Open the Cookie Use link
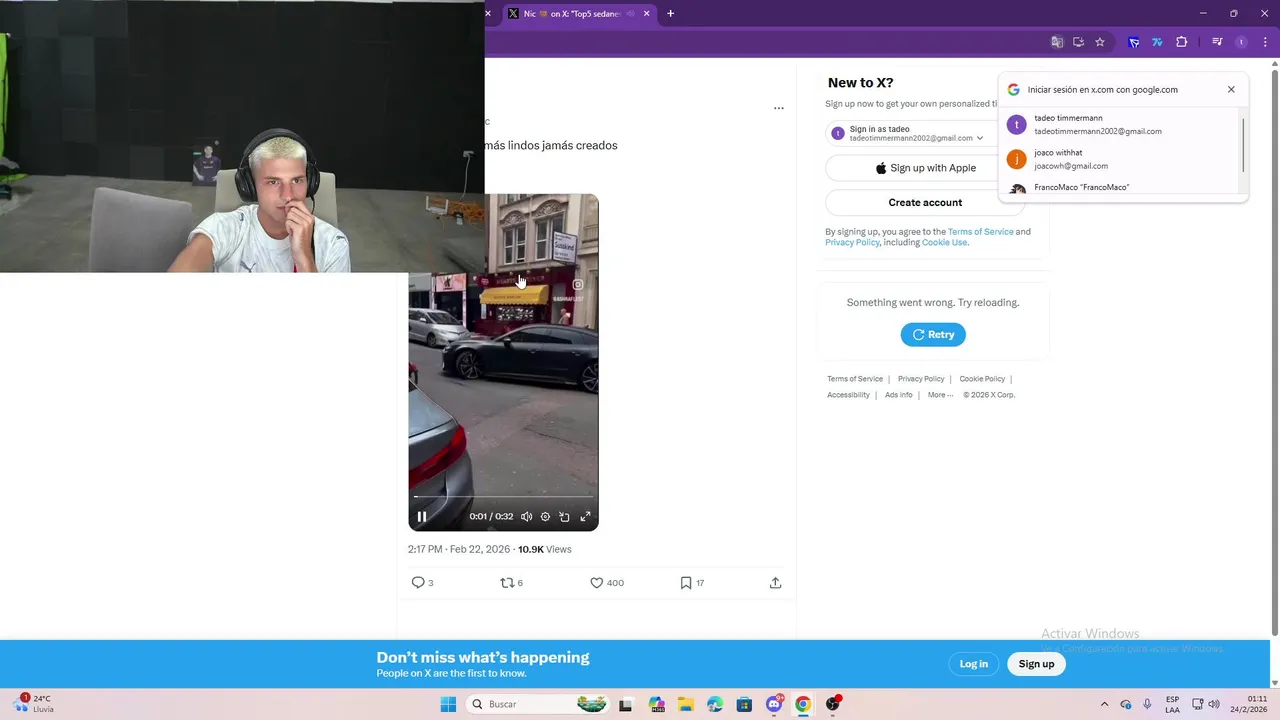The height and width of the screenshot is (720, 1280). pos(944,243)
